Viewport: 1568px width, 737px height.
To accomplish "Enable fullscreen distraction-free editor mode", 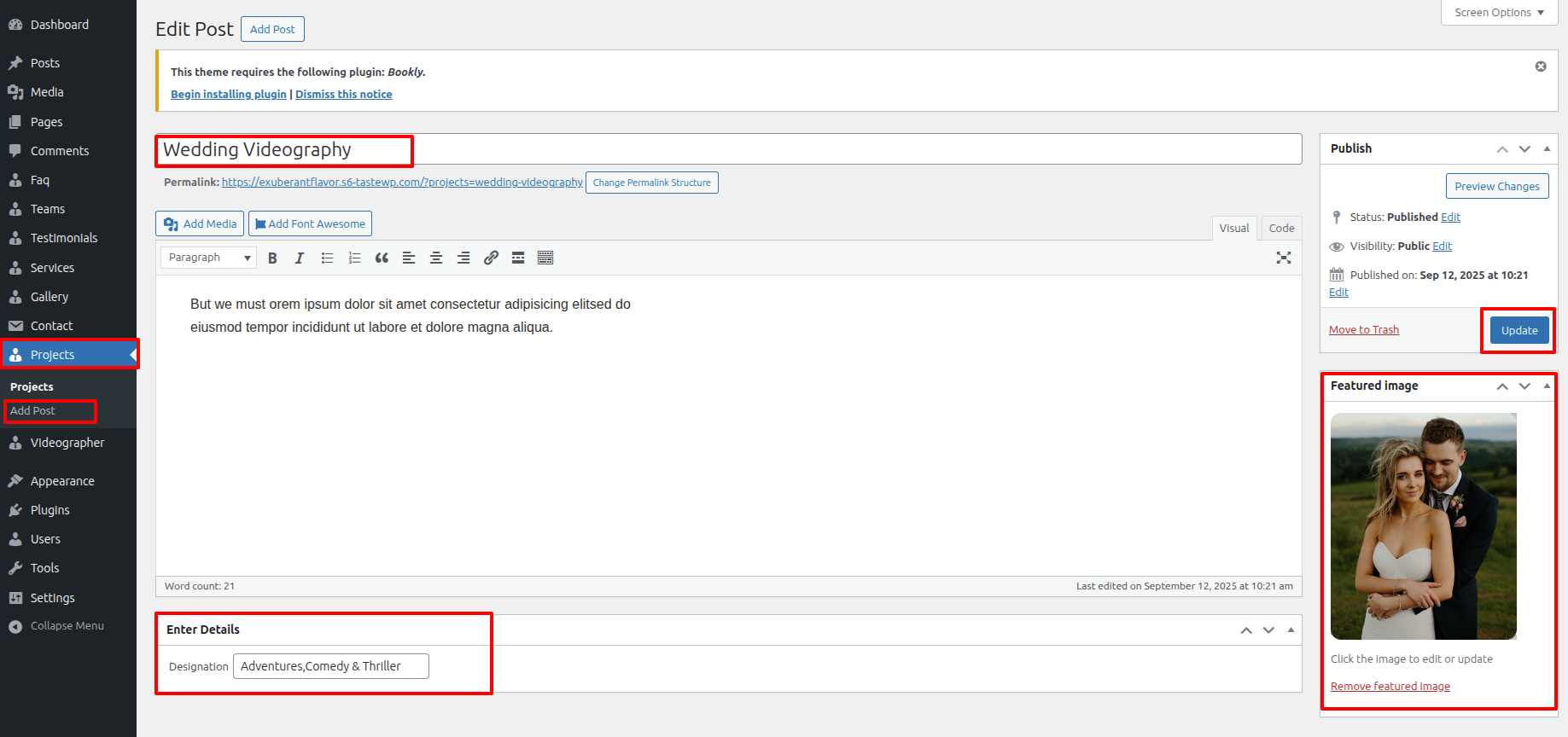I will pos(1283,258).
